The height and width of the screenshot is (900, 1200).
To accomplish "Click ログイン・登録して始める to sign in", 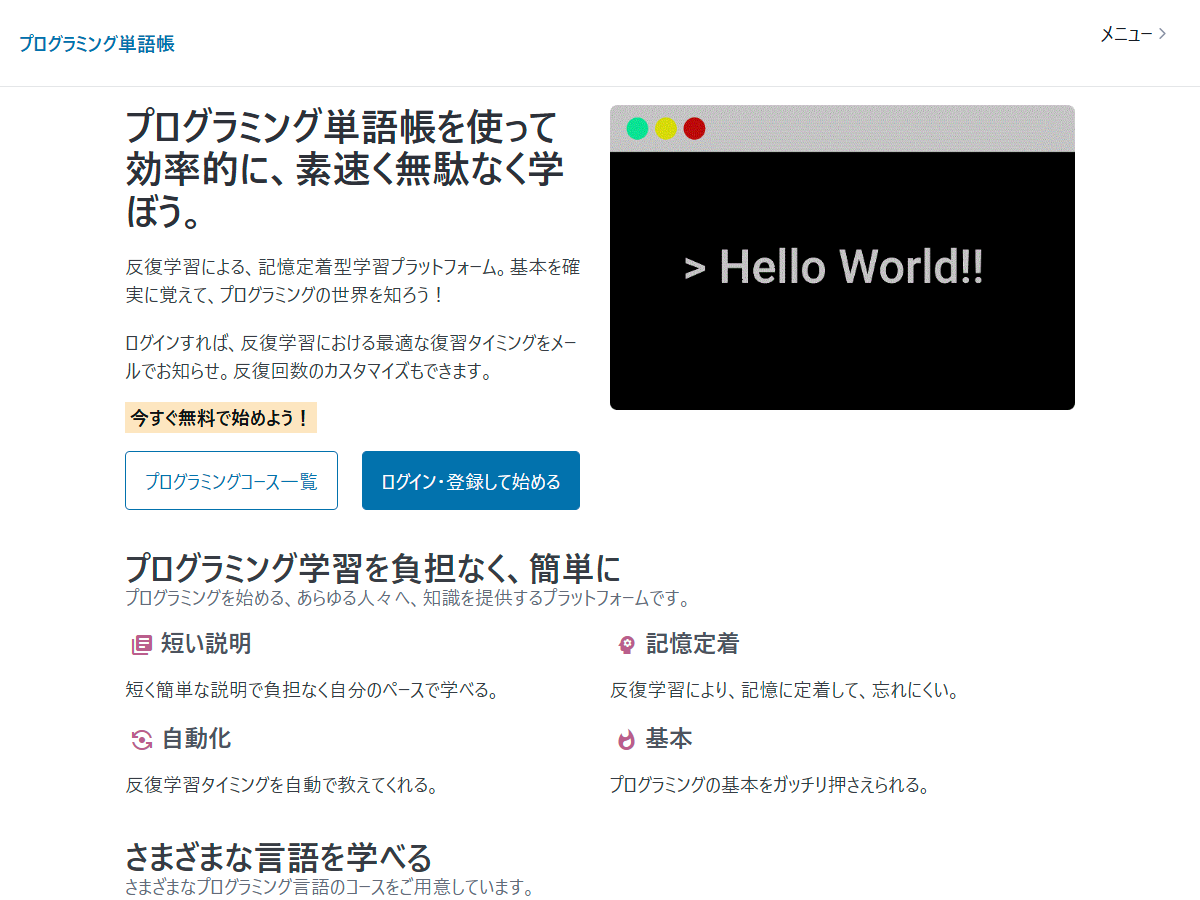I will [470, 480].
